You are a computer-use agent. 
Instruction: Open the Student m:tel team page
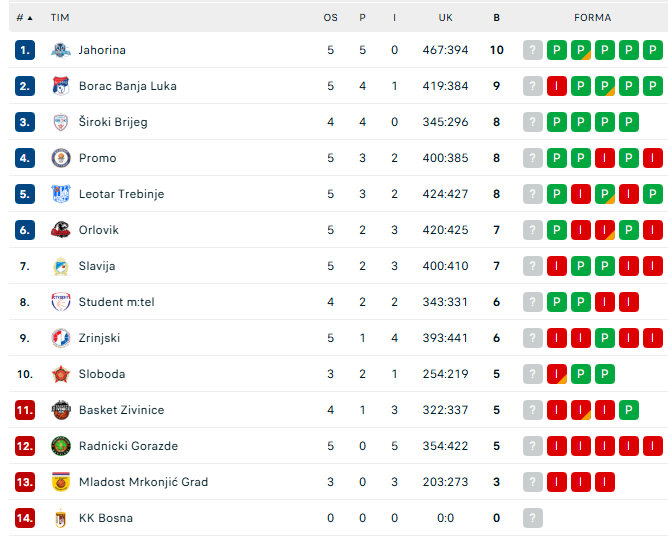pyautogui.click(x=116, y=302)
